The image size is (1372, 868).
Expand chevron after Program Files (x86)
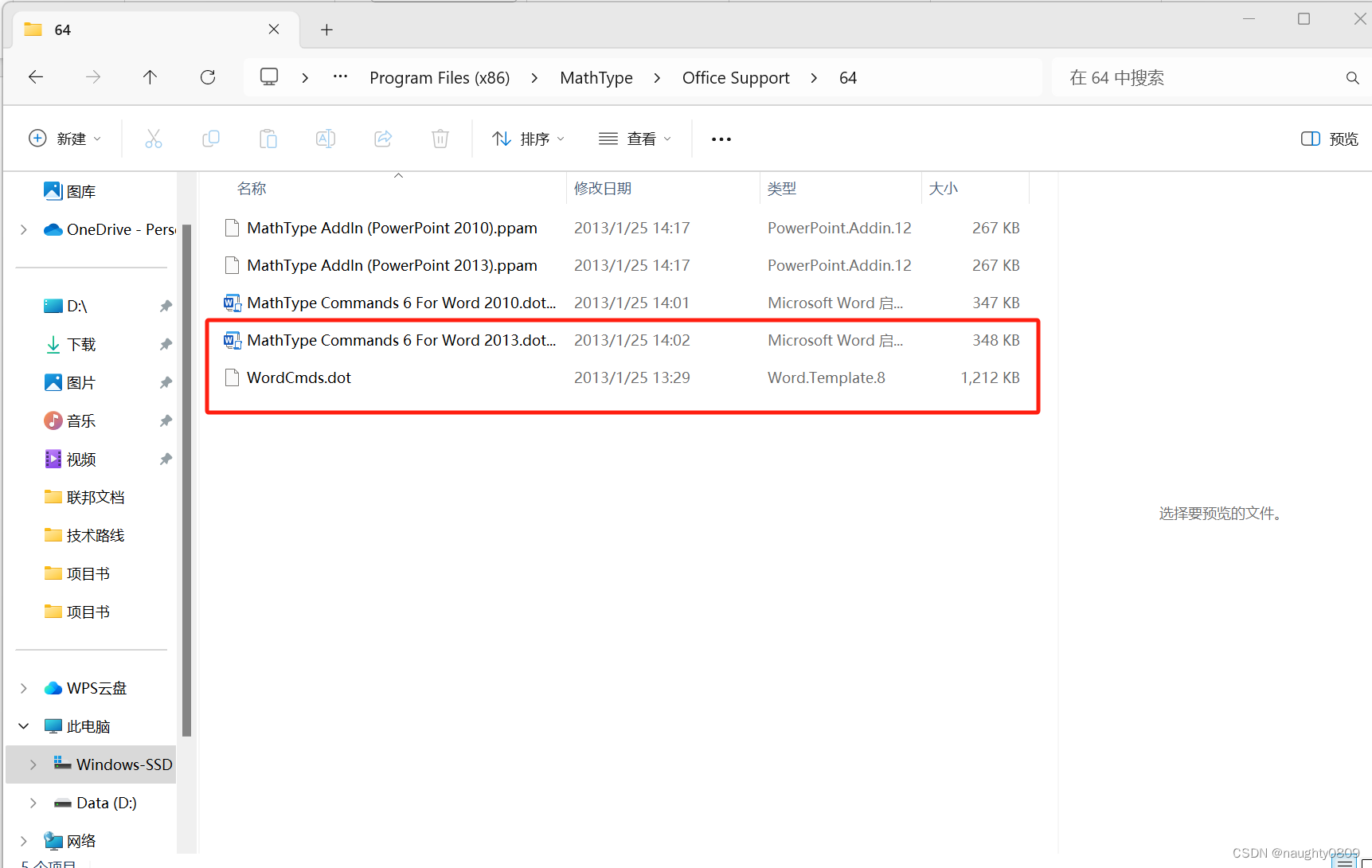[534, 78]
